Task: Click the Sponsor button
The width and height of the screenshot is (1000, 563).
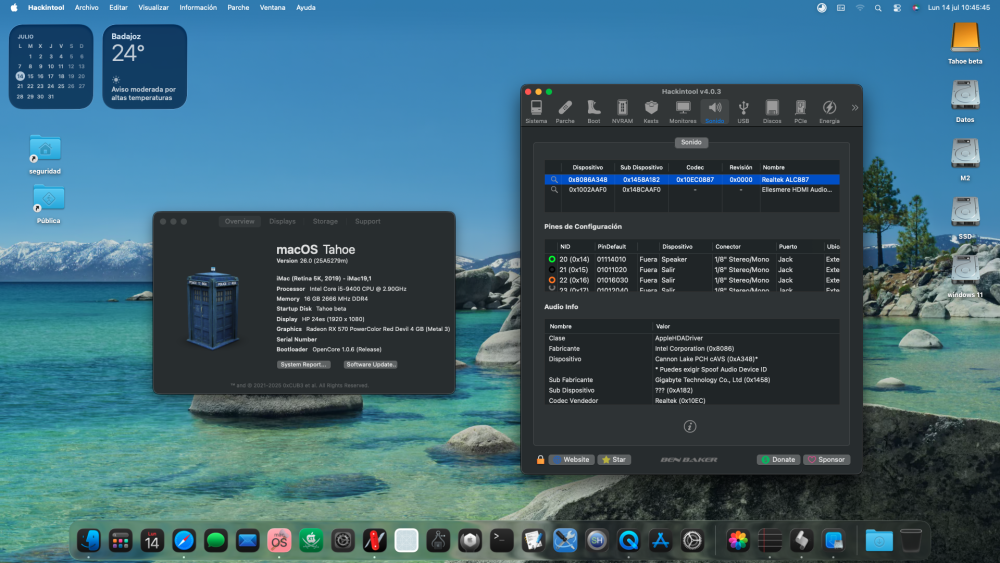Action: pos(827,460)
